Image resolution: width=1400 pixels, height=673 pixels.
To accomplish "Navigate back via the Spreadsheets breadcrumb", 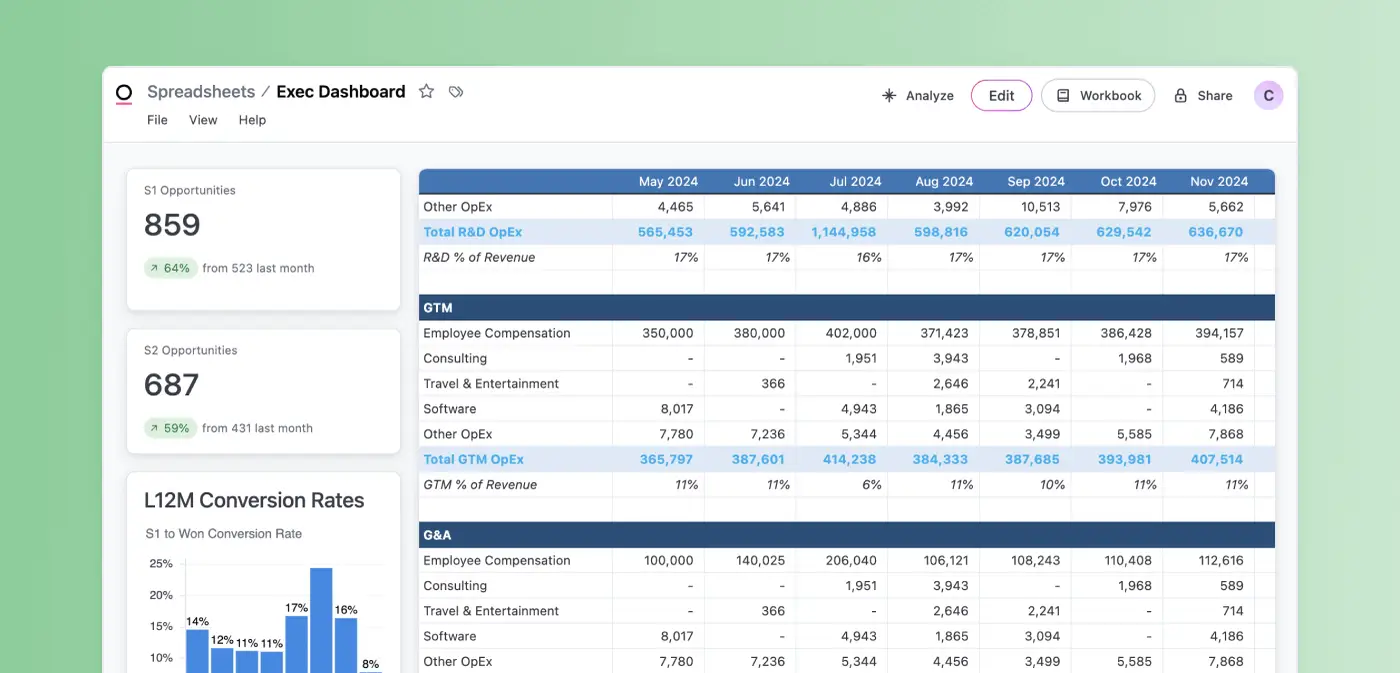I will click(201, 91).
